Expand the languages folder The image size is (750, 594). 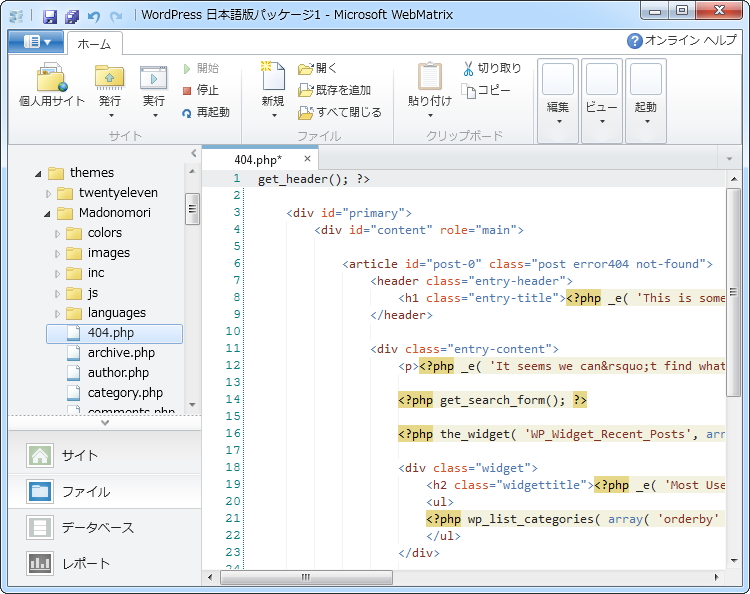(57, 314)
